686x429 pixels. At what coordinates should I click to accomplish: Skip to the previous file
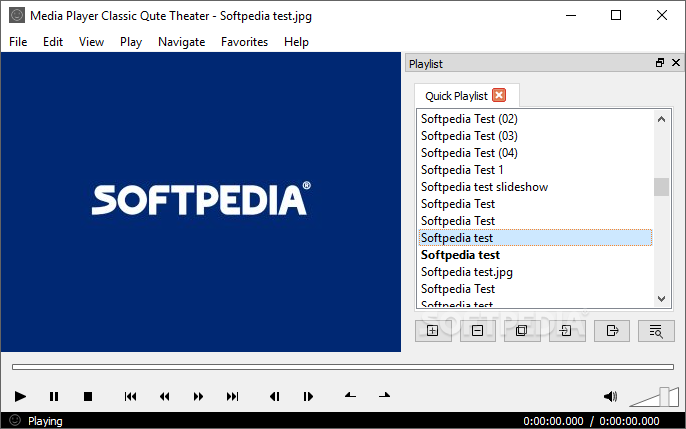130,397
